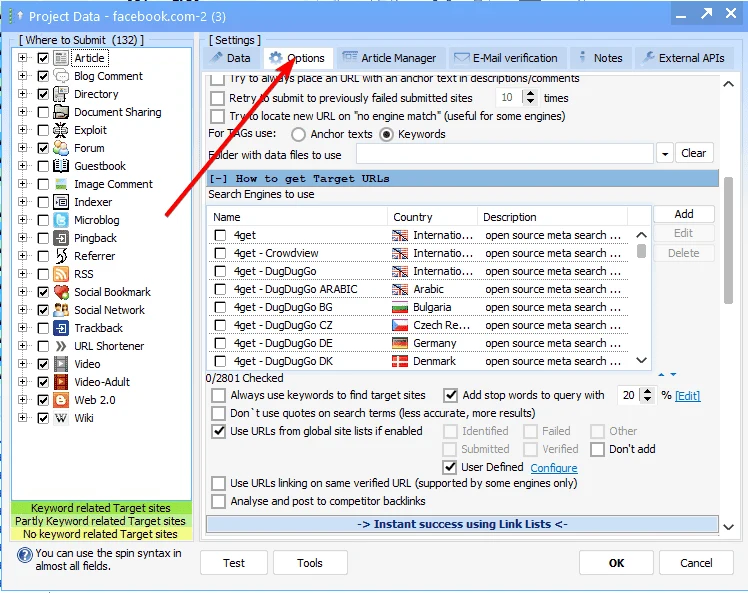Click the Web 2.0 blogger icon
Image resolution: width=748 pixels, height=593 pixels.
tap(61, 400)
